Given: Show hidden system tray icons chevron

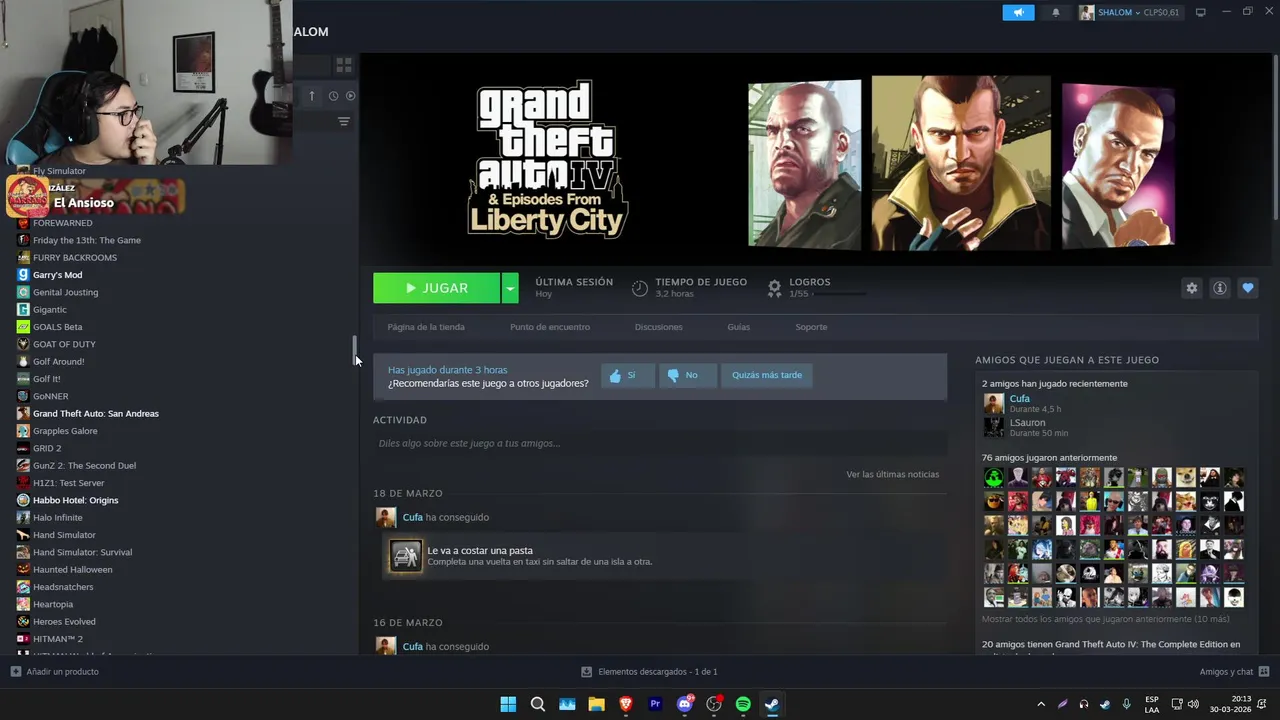Looking at the screenshot, I should (x=1041, y=704).
